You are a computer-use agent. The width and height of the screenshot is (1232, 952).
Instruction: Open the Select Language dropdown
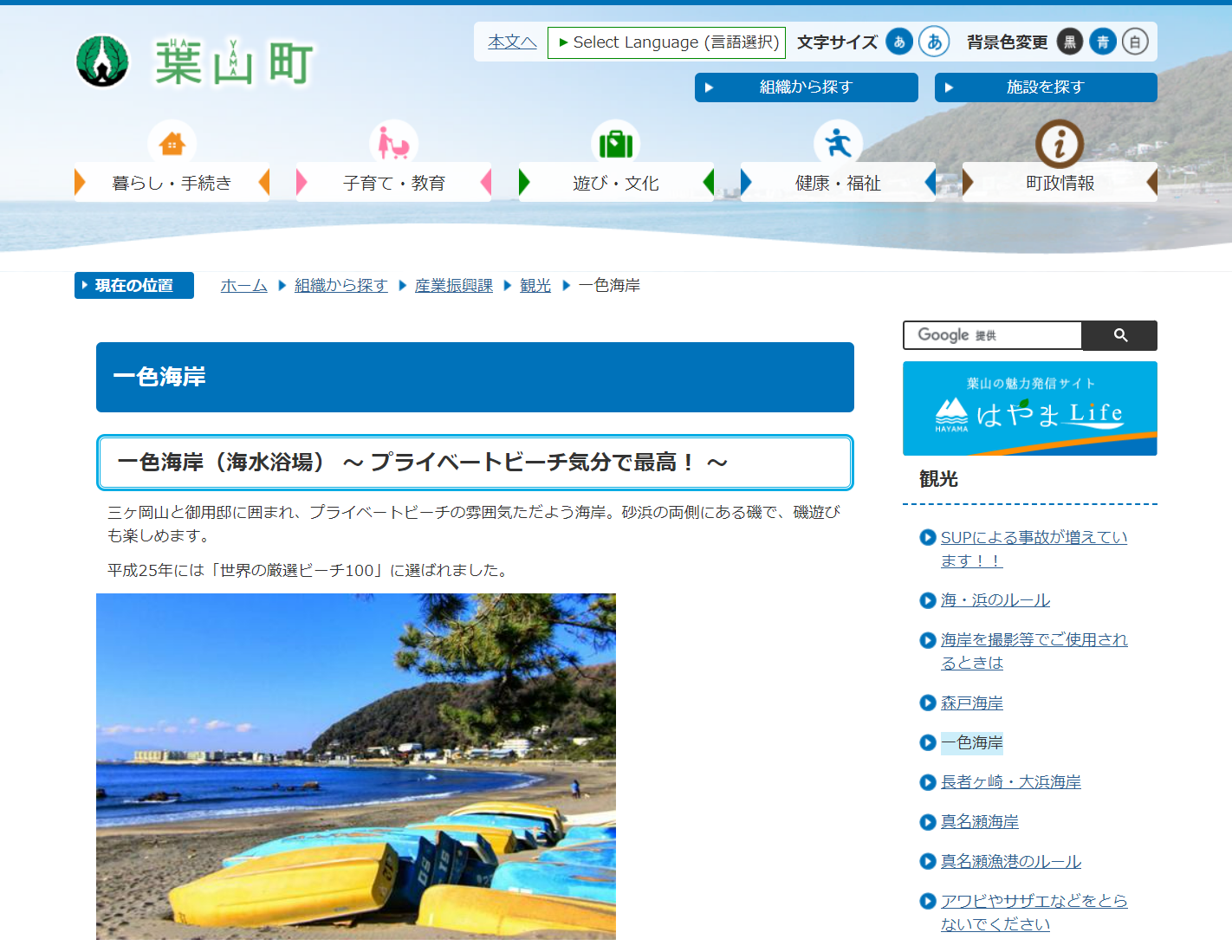tap(666, 42)
